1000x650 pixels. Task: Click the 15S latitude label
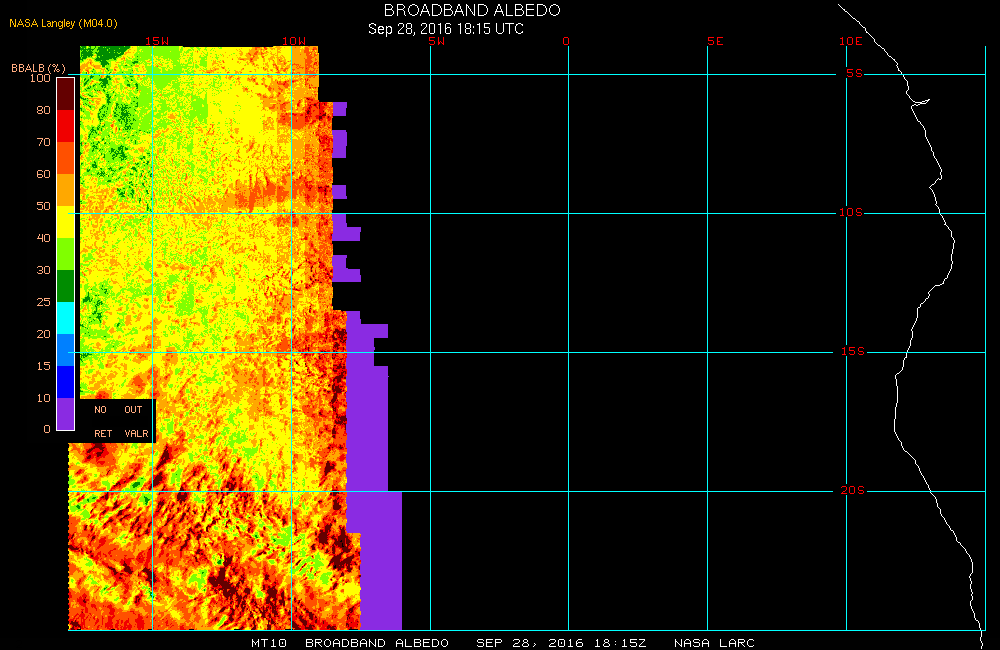pyautogui.click(x=853, y=351)
